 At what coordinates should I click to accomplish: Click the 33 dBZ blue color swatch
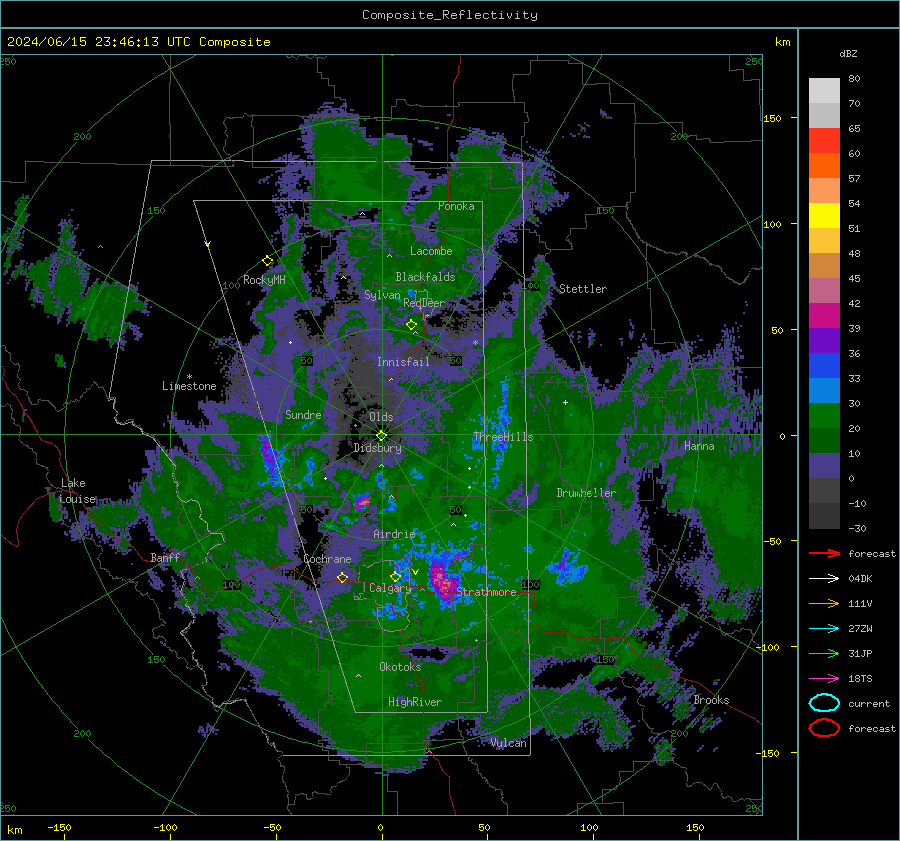click(x=824, y=390)
